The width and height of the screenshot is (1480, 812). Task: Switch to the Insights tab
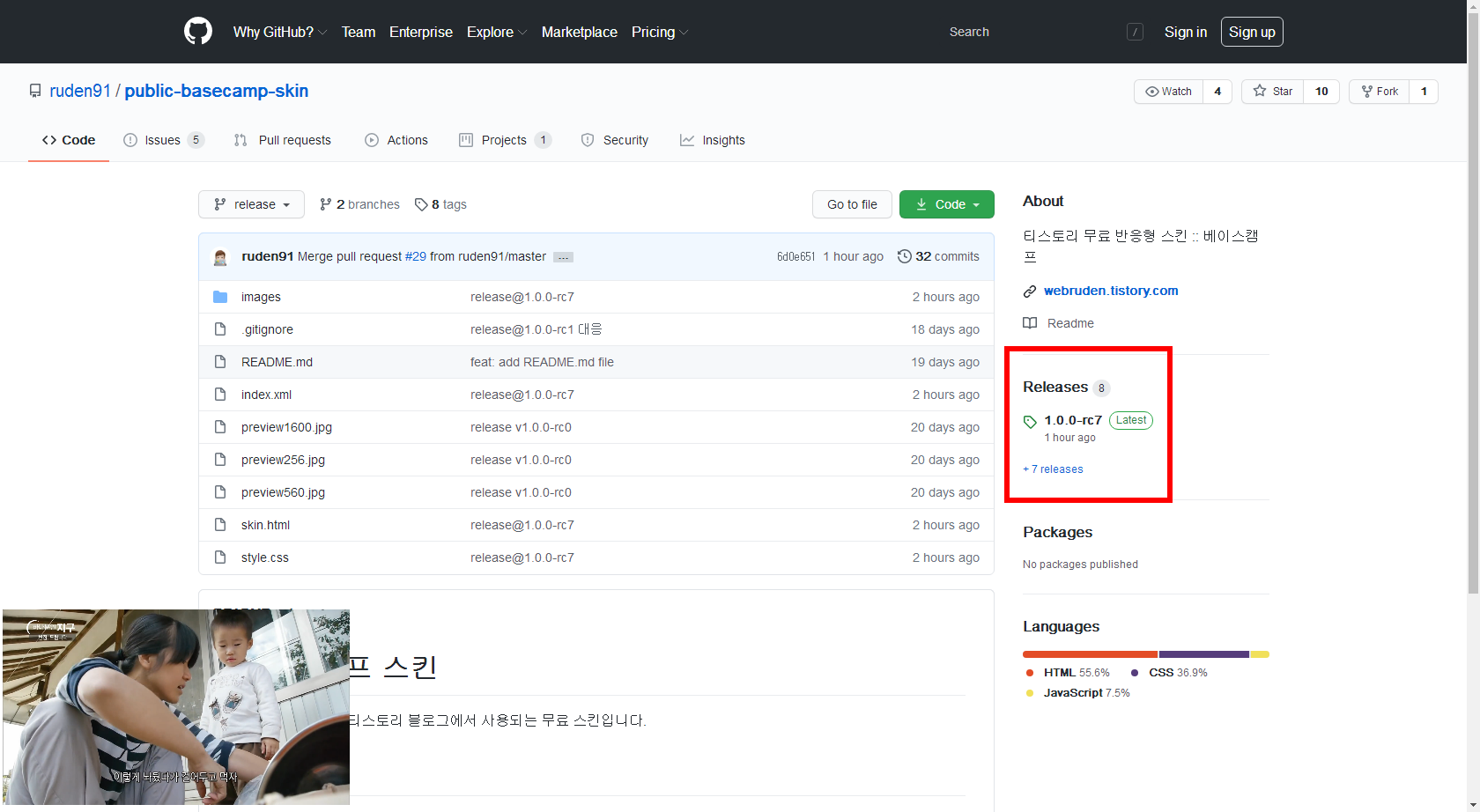point(713,140)
